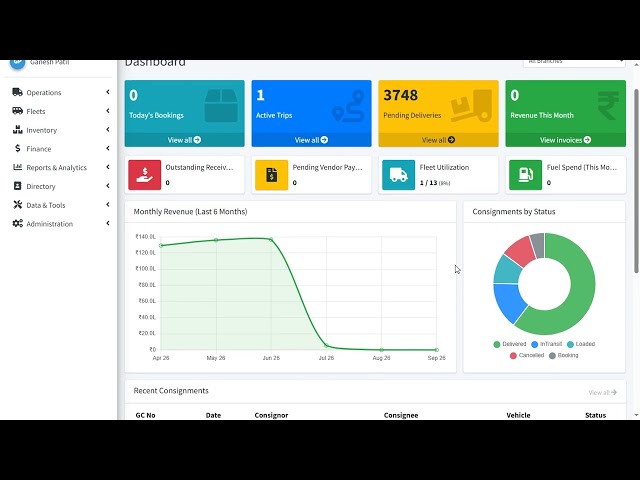Screen dimensions: 640x480
Task: Click the Consignor column header
Action: click(x=271, y=415)
